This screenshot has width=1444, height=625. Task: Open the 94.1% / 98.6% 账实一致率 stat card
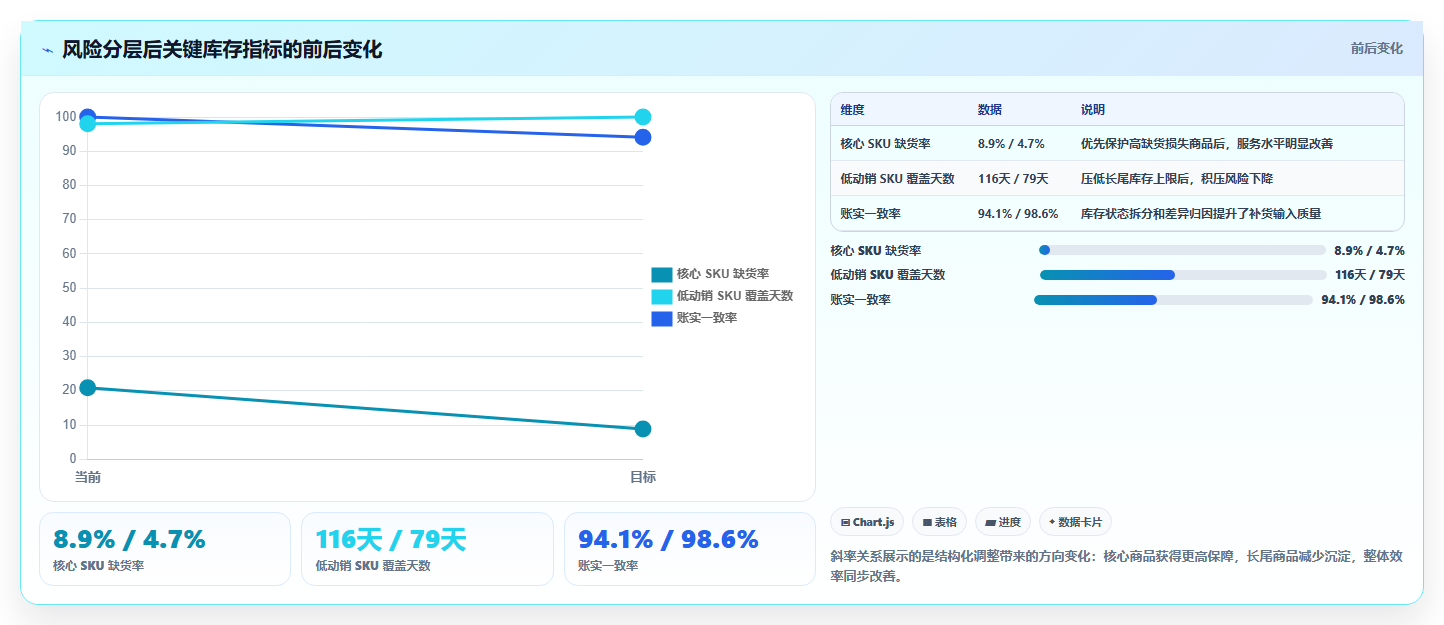tap(690, 549)
